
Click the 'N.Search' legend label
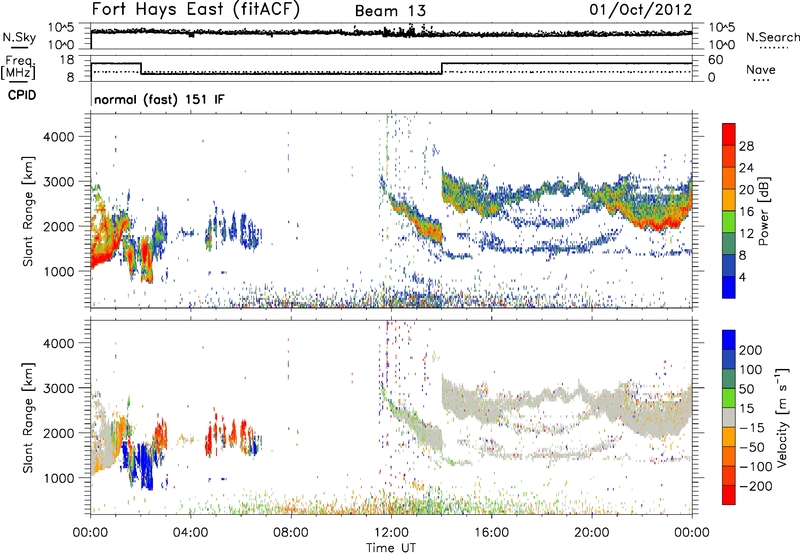pos(773,37)
